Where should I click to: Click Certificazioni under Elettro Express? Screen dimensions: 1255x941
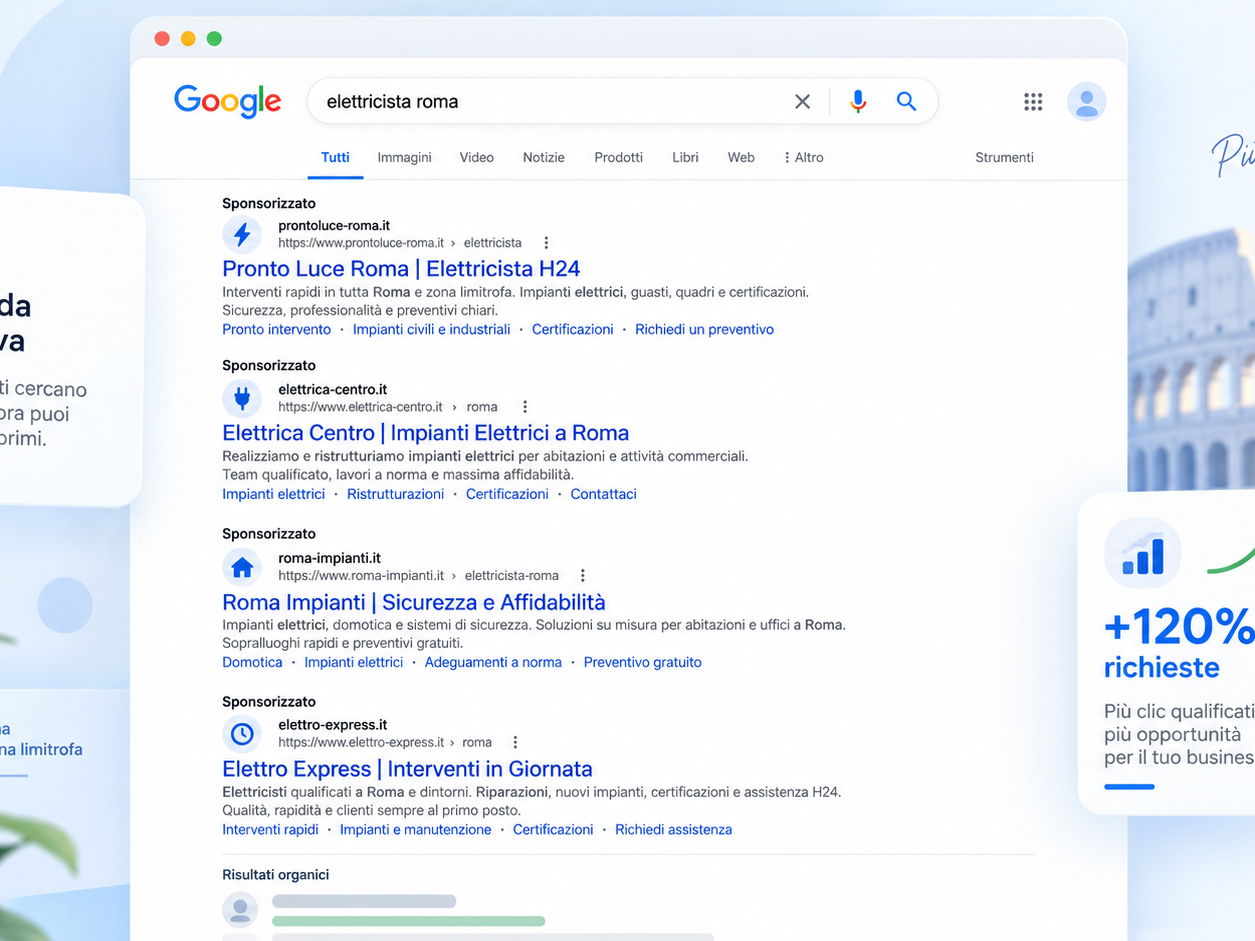(x=553, y=829)
